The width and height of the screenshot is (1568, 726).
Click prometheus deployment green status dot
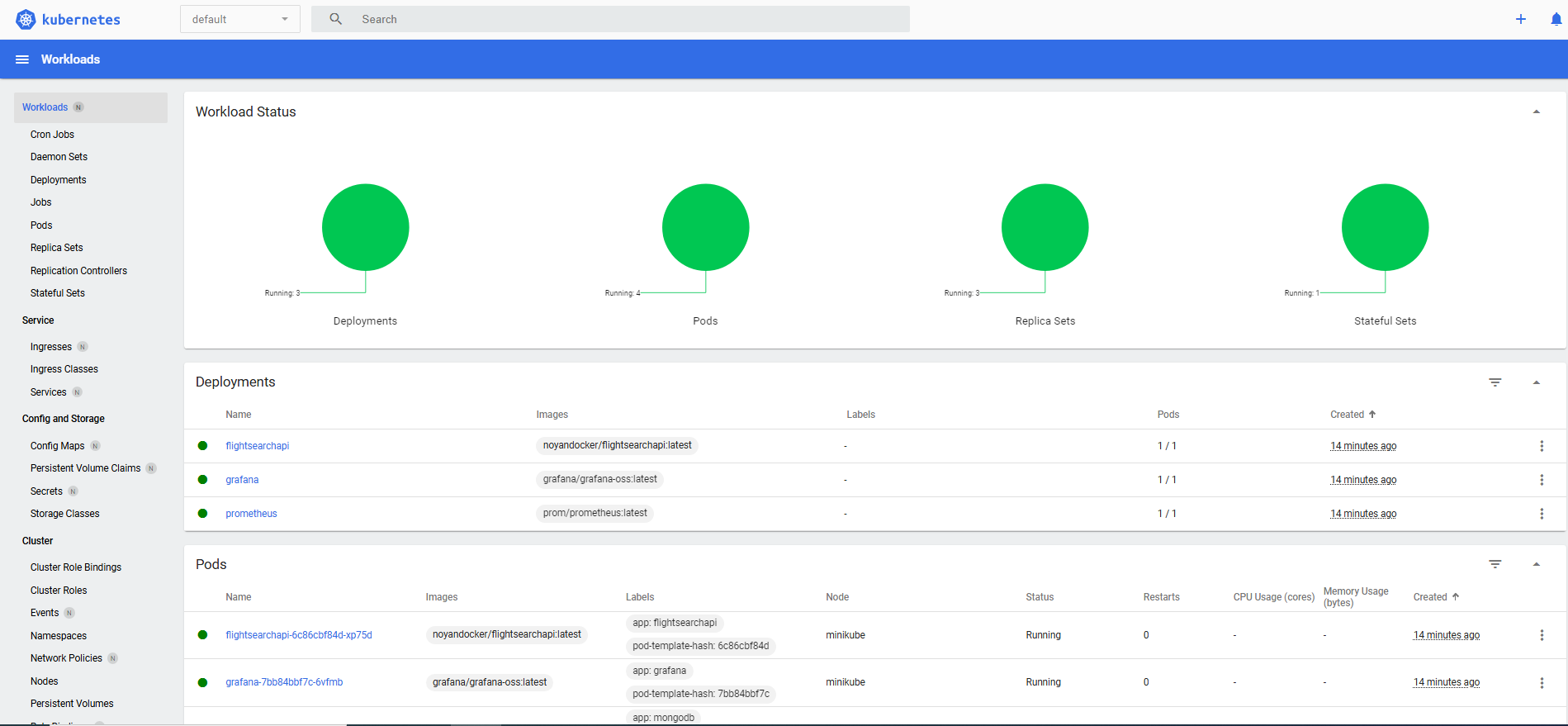(202, 514)
